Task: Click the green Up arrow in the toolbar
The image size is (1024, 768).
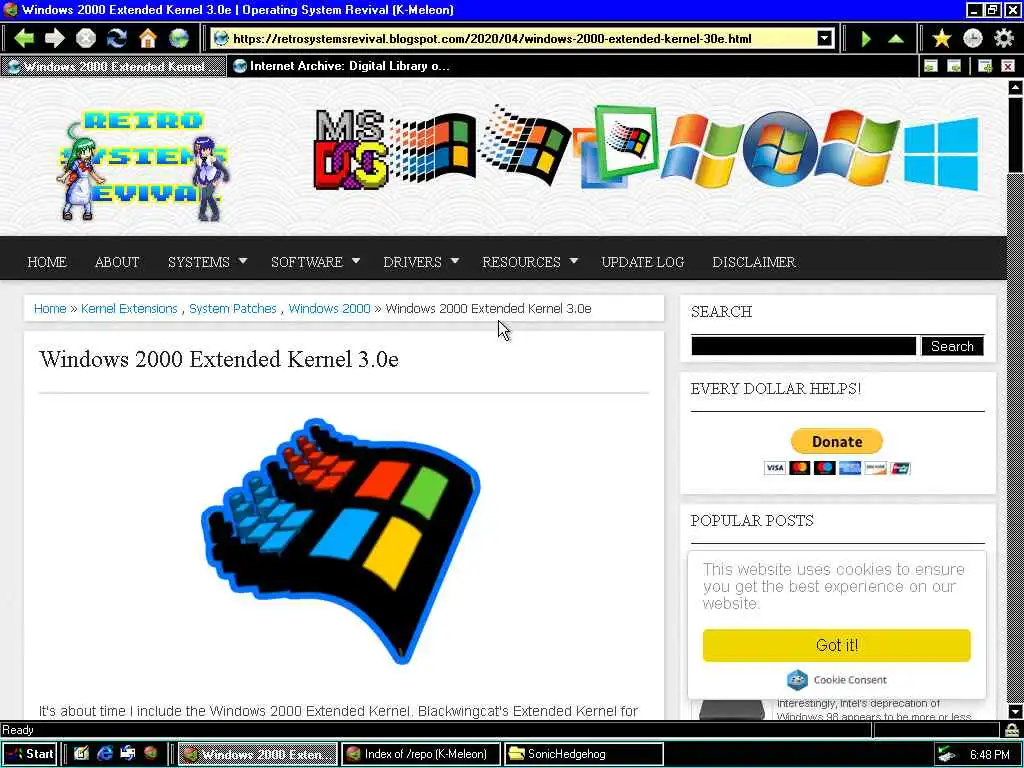Action: pyautogui.click(x=896, y=39)
